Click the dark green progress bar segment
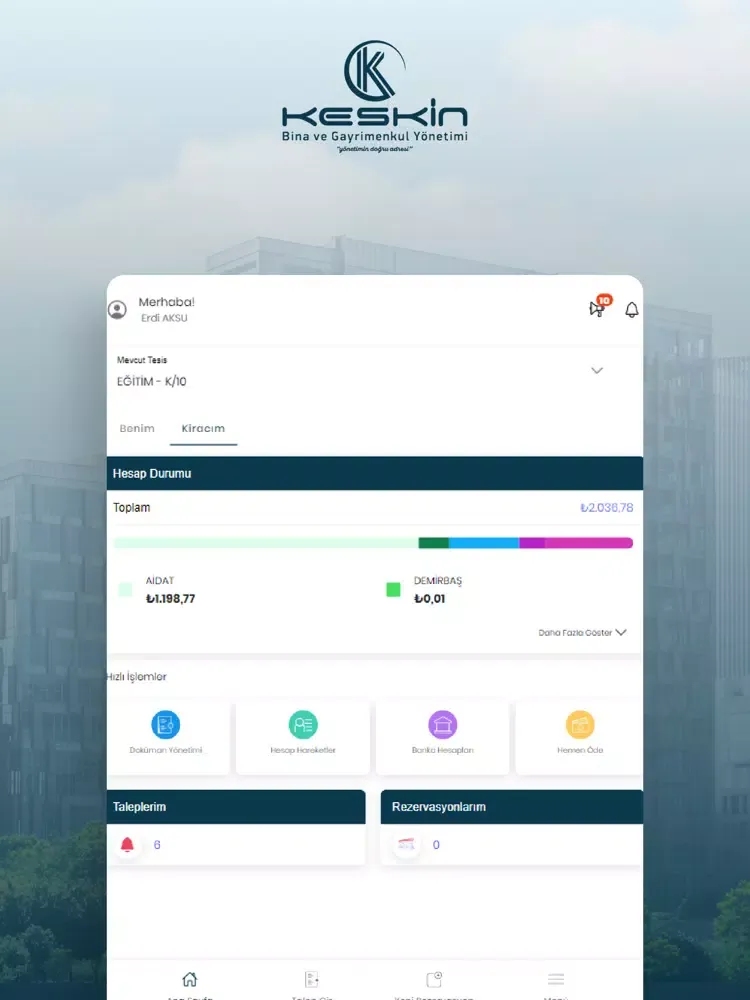 point(434,543)
